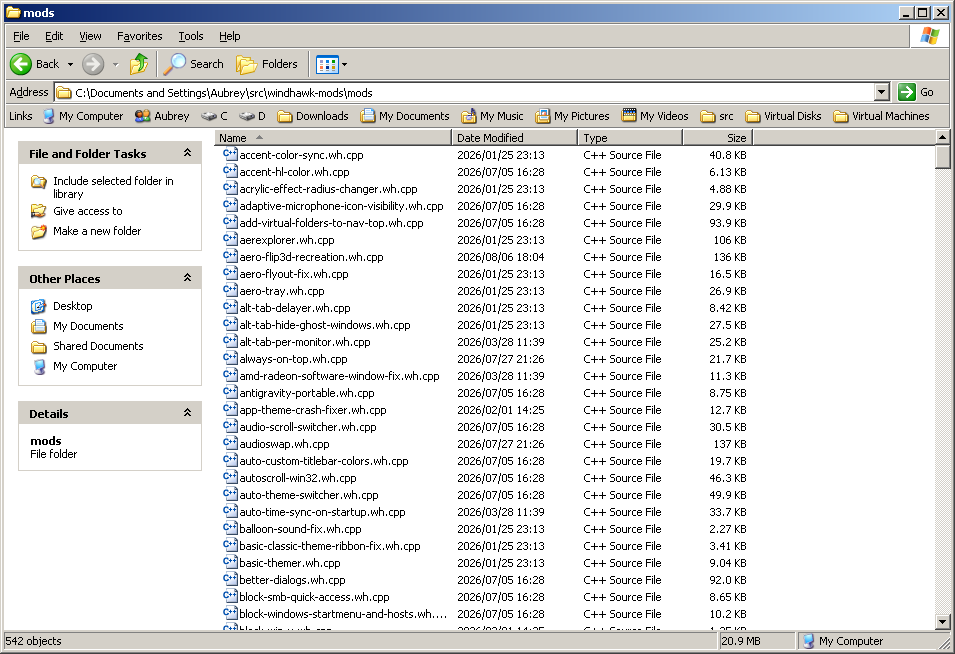Collapse Other Places panel
The image size is (955, 654).
pyautogui.click(x=188, y=278)
